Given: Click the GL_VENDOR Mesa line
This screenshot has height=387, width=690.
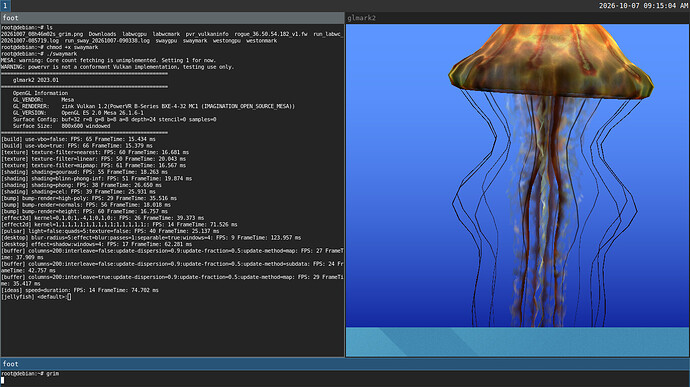Looking at the screenshot, I should click(43, 100).
